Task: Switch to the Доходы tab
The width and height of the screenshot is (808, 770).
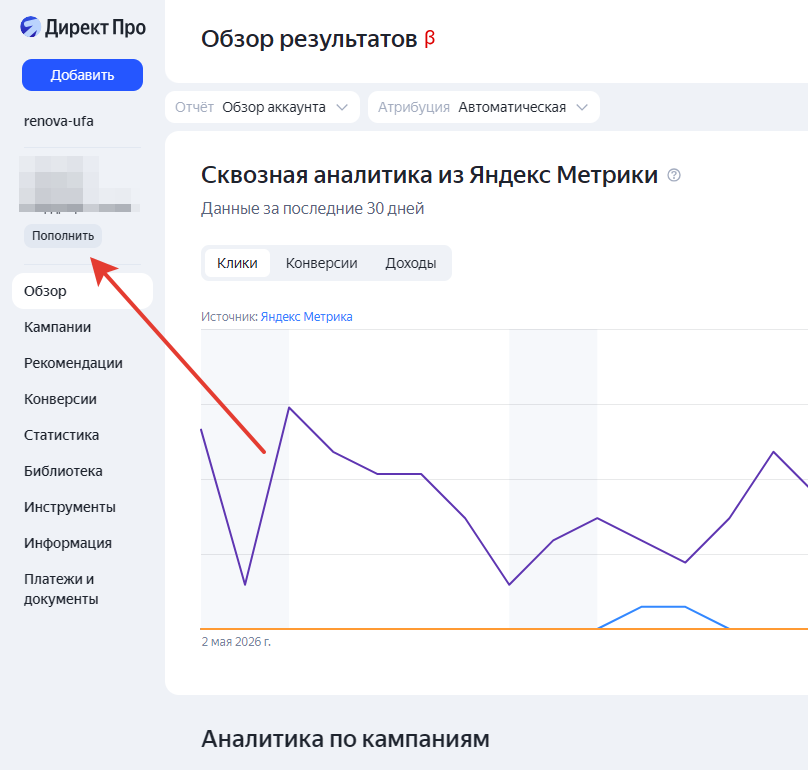Action: [x=411, y=263]
